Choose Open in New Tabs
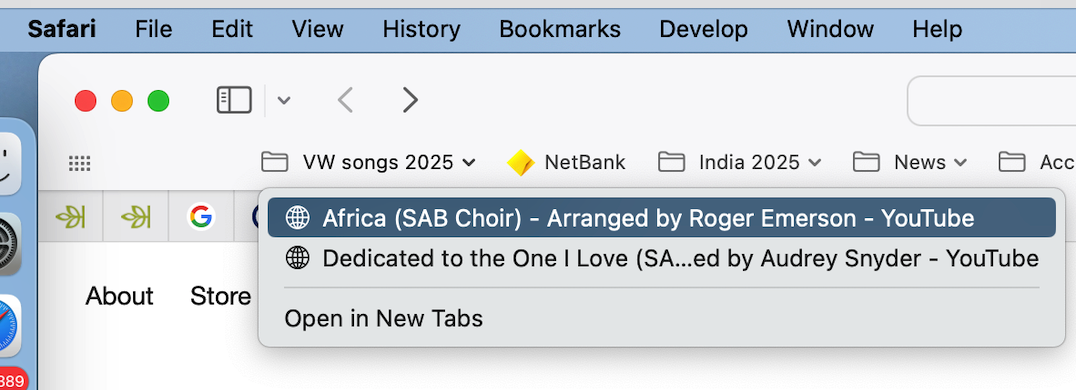1076x390 pixels. (x=384, y=319)
